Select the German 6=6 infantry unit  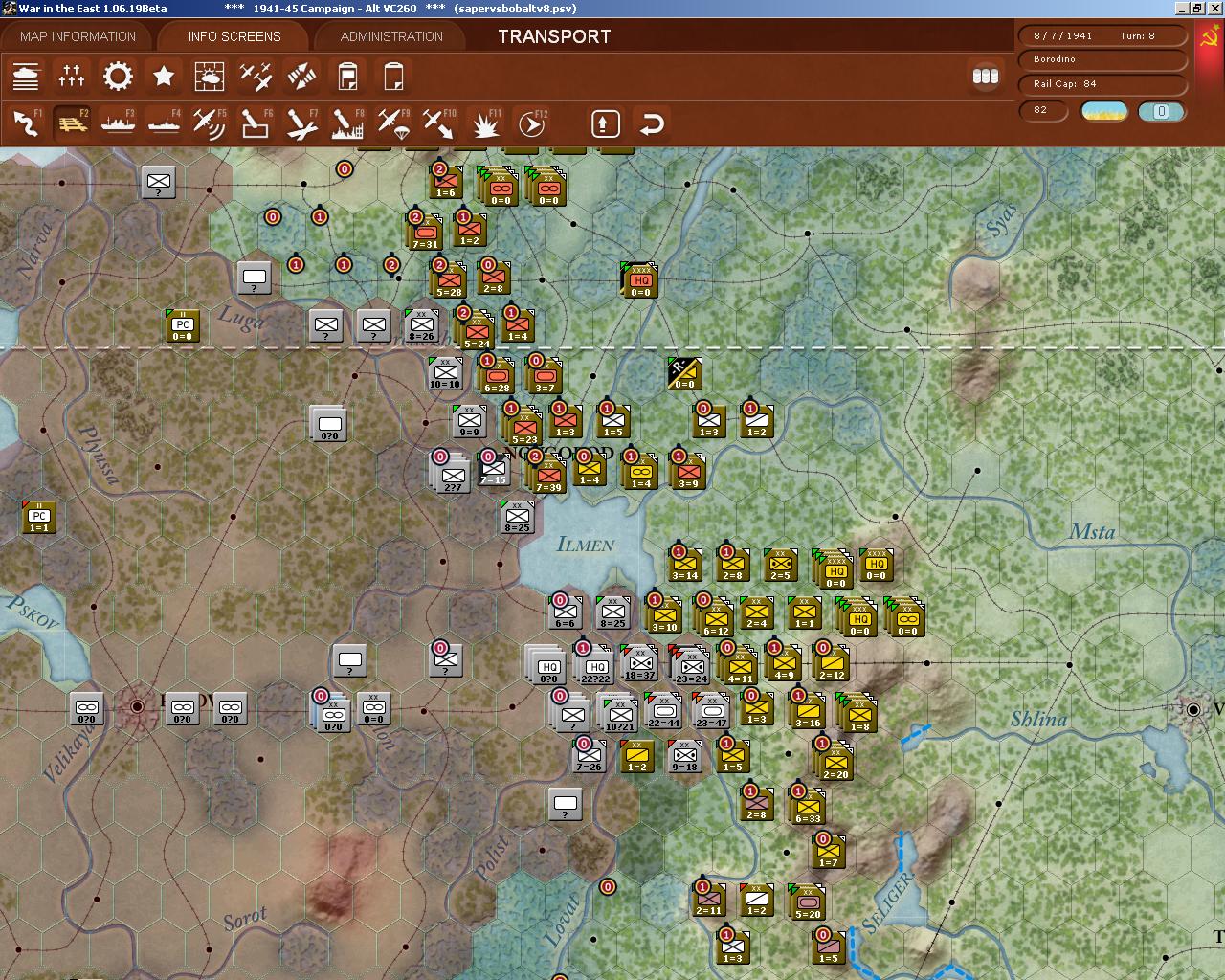[x=565, y=613]
